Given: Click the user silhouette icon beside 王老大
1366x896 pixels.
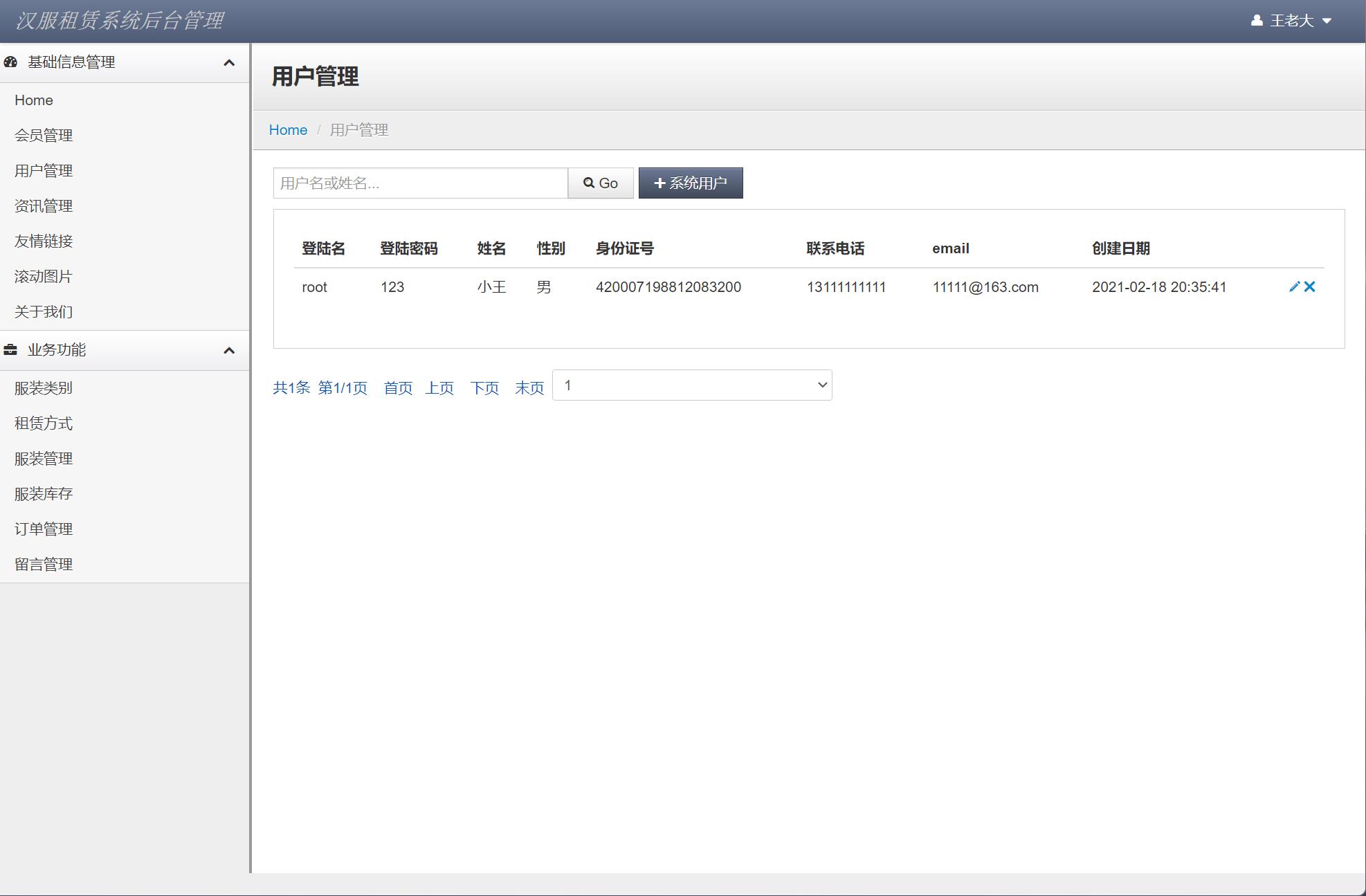Looking at the screenshot, I should point(1256,21).
